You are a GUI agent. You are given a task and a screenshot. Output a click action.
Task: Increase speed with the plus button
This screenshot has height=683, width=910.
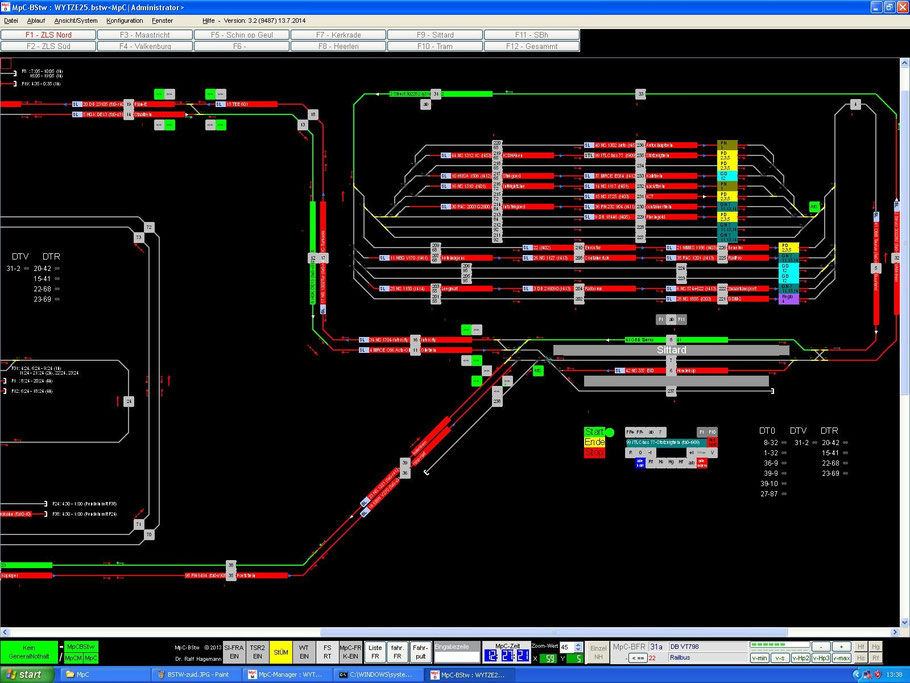(x=842, y=646)
